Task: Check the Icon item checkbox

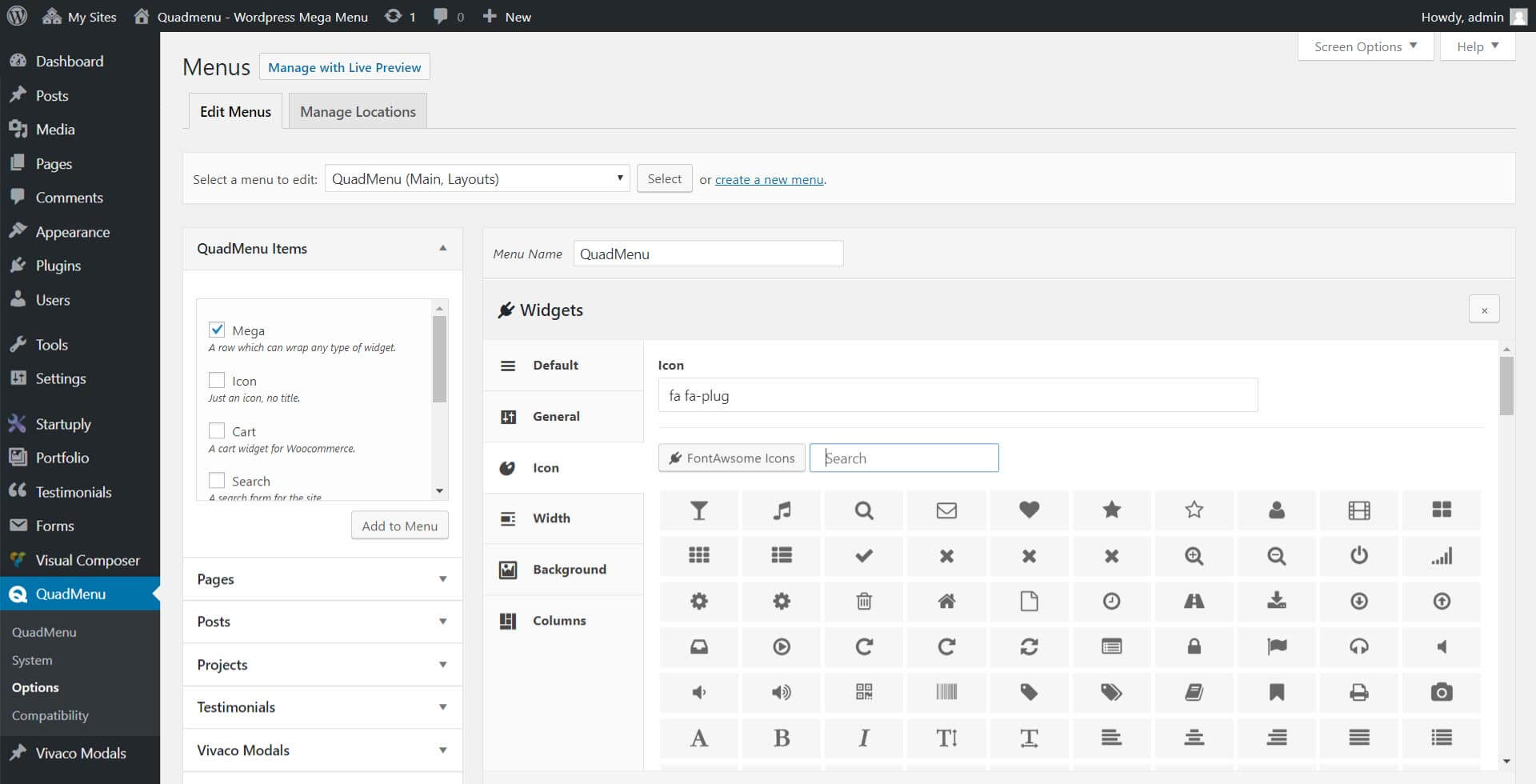Action: [217, 380]
